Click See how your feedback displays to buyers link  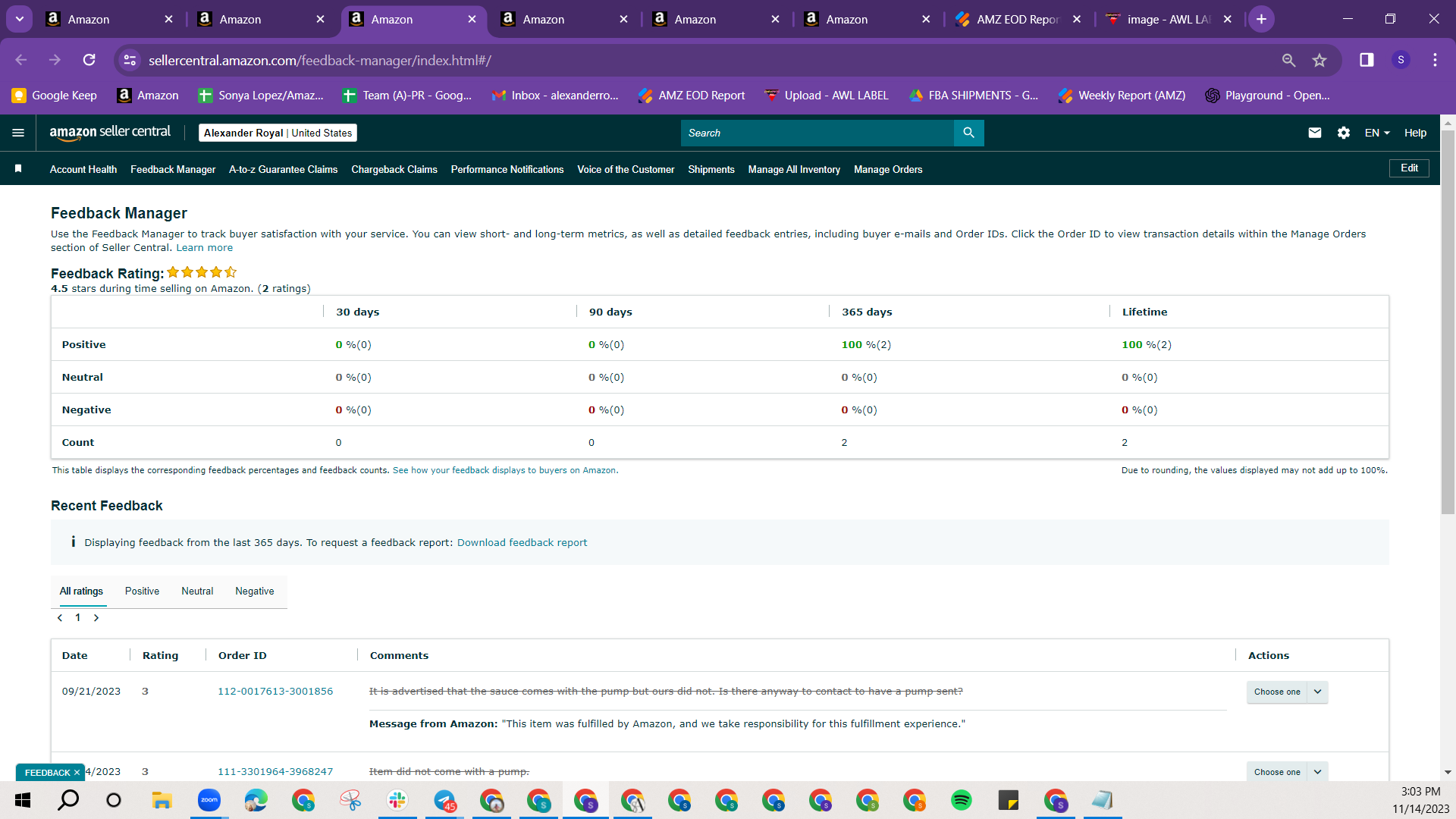(504, 470)
